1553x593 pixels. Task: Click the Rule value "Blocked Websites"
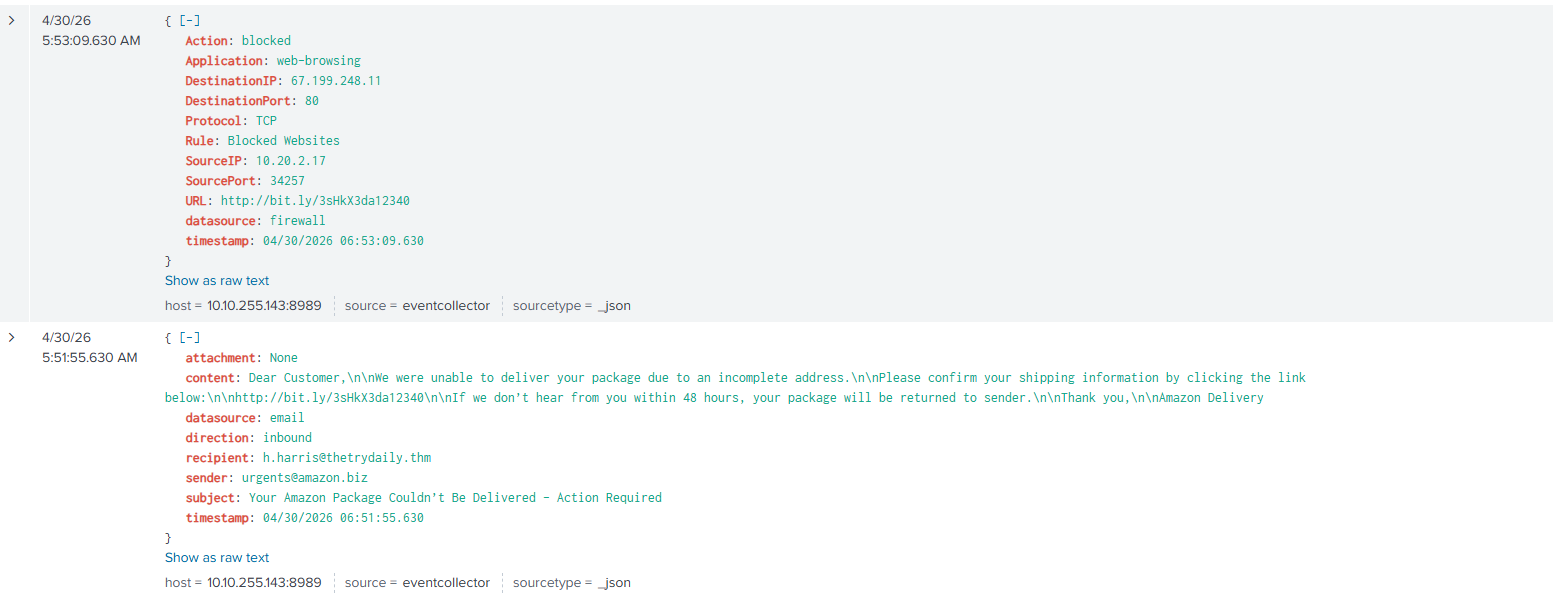click(284, 141)
